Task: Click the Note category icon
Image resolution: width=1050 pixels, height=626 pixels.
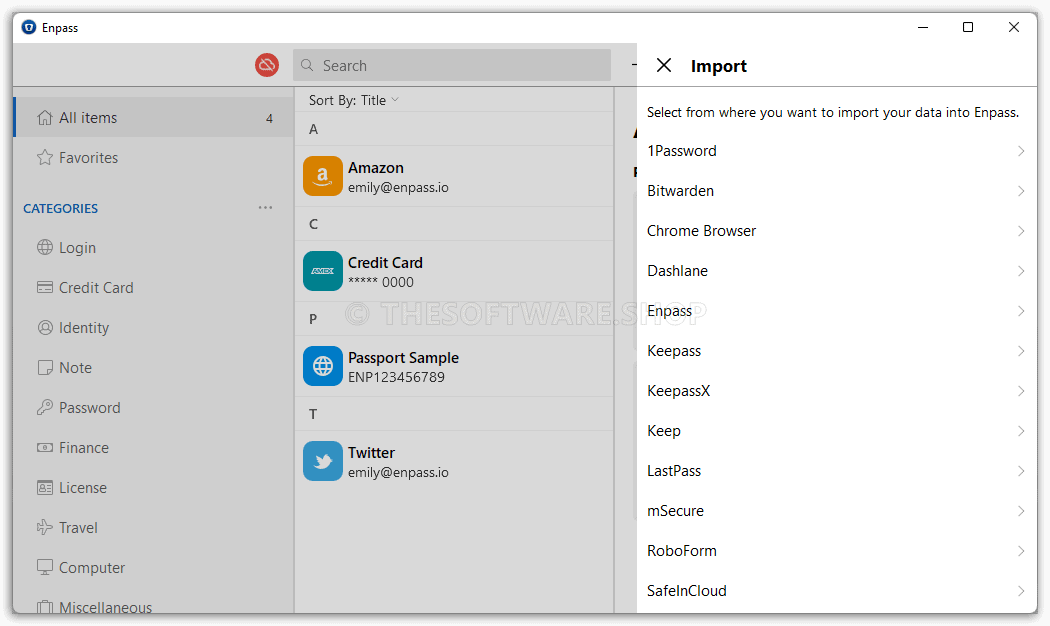Action: tap(45, 368)
